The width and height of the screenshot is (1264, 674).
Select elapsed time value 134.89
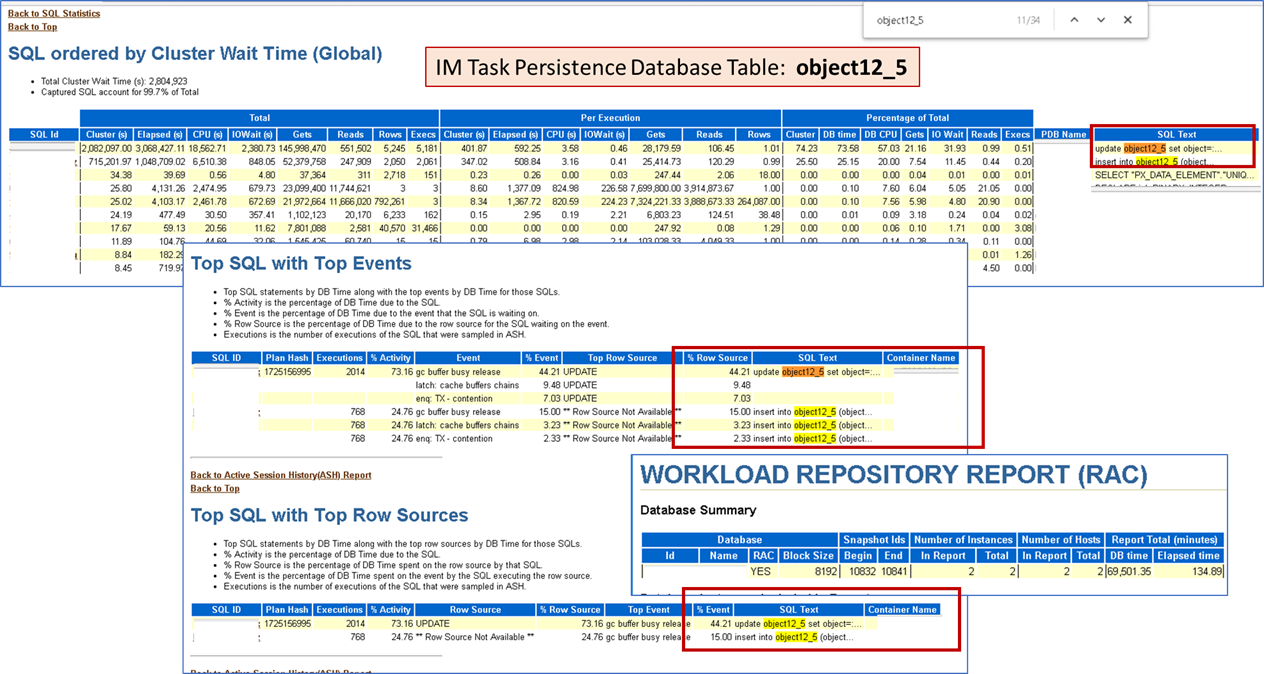(1206, 571)
